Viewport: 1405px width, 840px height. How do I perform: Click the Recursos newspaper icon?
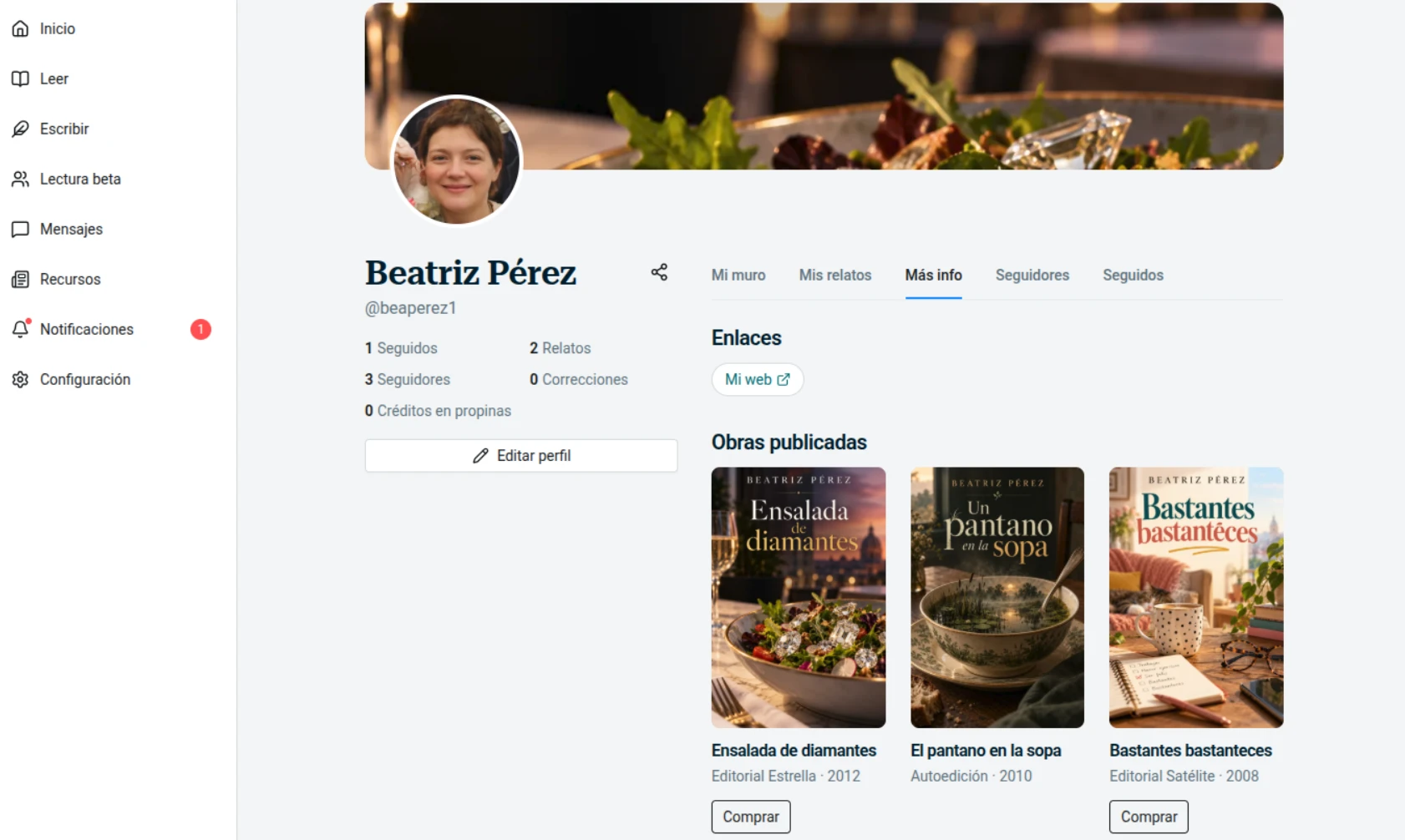click(20, 279)
